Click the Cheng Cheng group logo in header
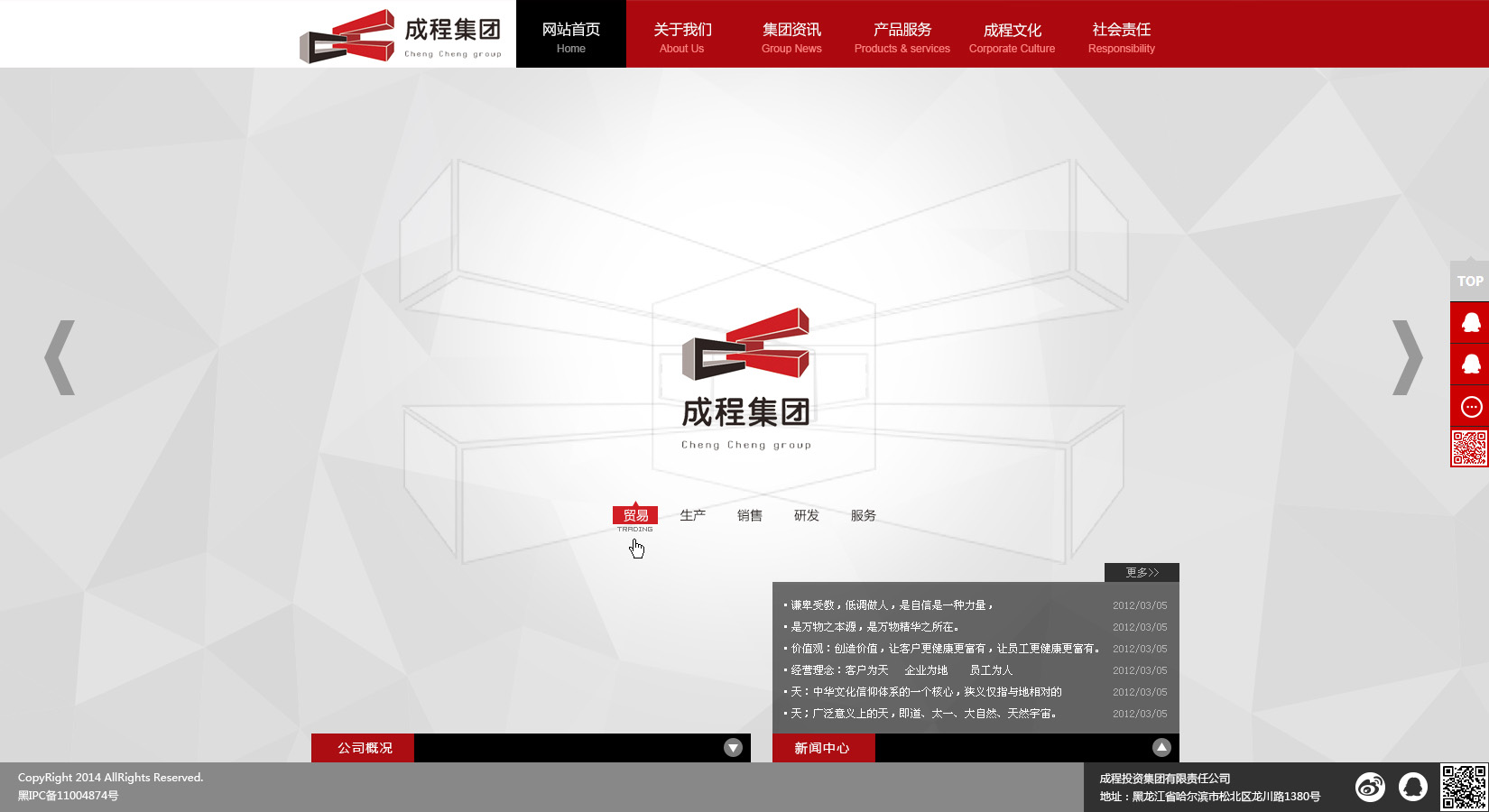This screenshot has height=812, width=1489. pyautogui.click(x=400, y=36)
